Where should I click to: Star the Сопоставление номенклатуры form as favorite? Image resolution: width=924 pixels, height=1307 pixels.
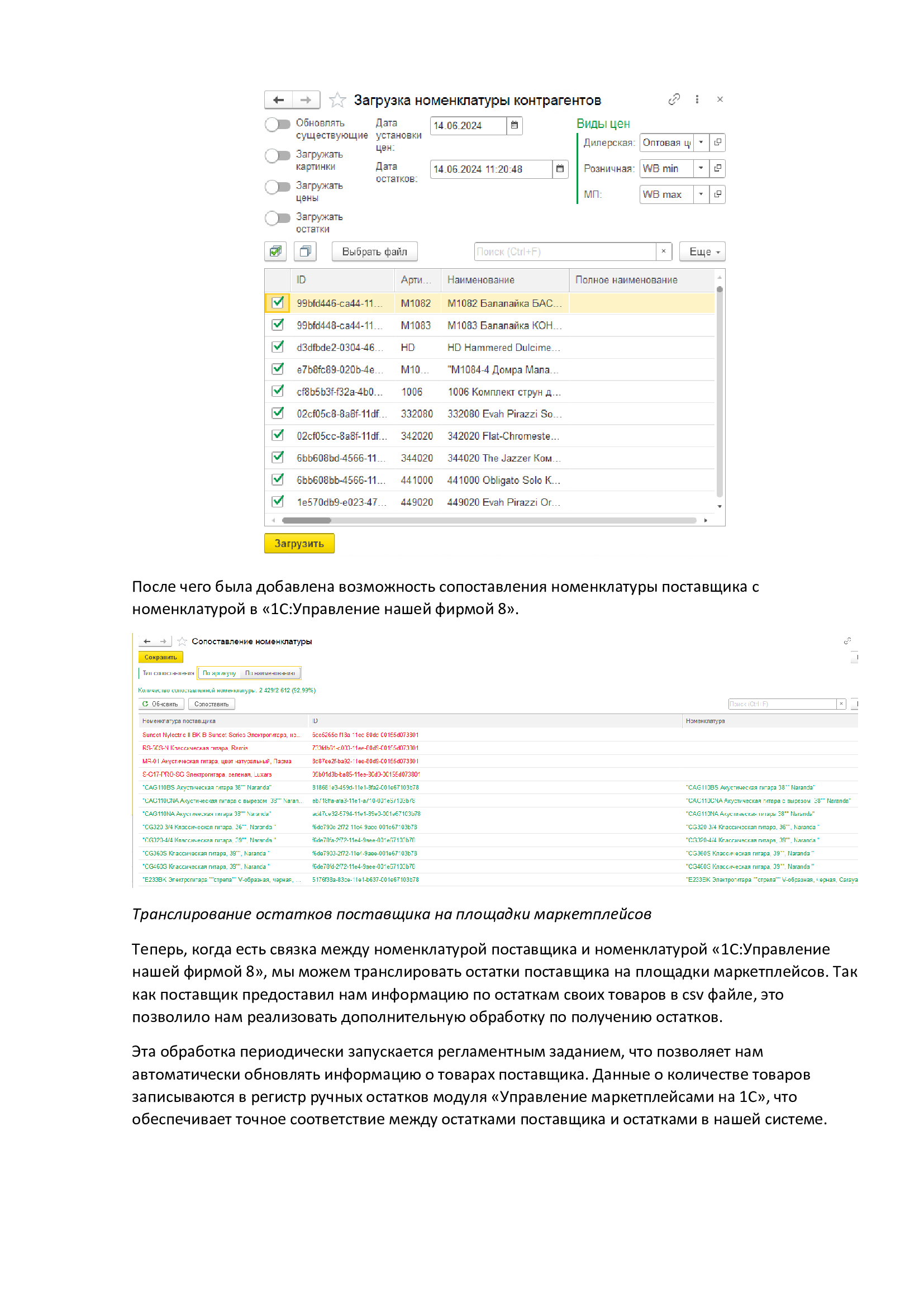pos(182,641)
